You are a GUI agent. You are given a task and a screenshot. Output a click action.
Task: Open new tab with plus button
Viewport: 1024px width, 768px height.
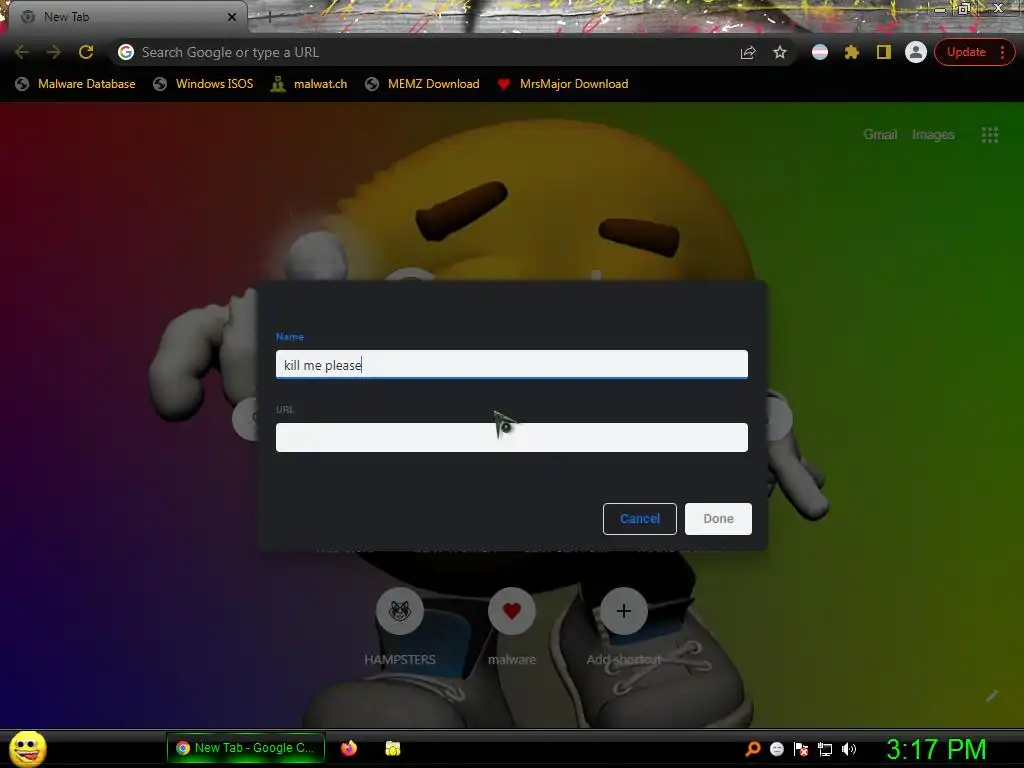click(268, 17)
